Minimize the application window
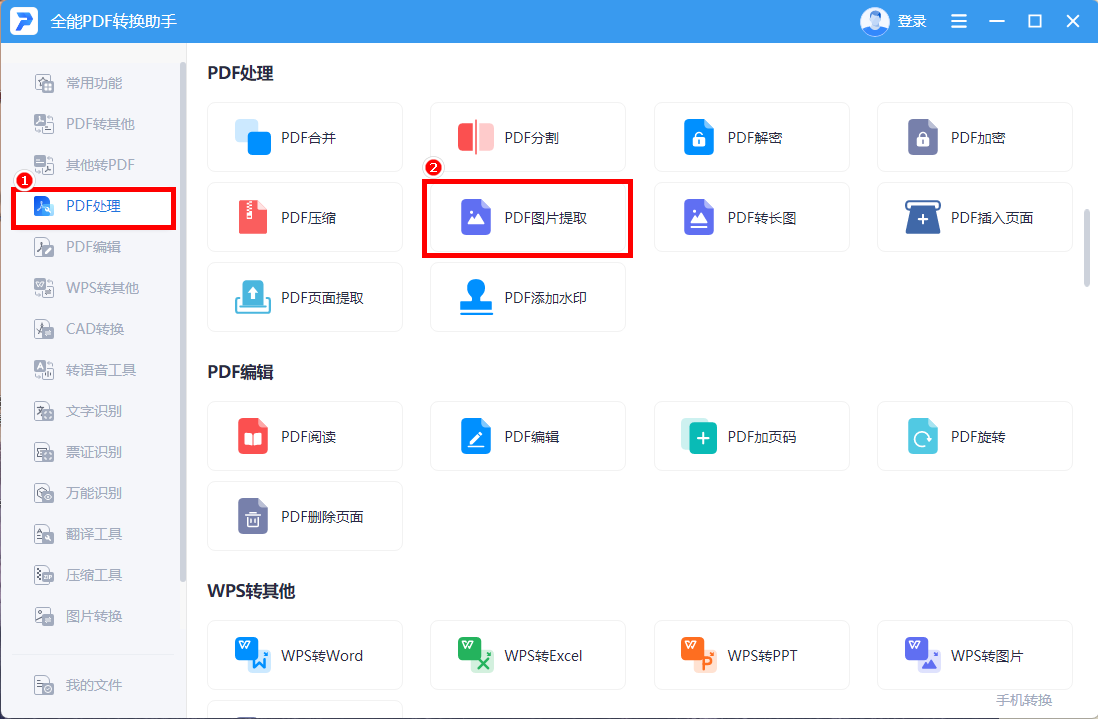 pyautogui.click(x=996, y=21)
